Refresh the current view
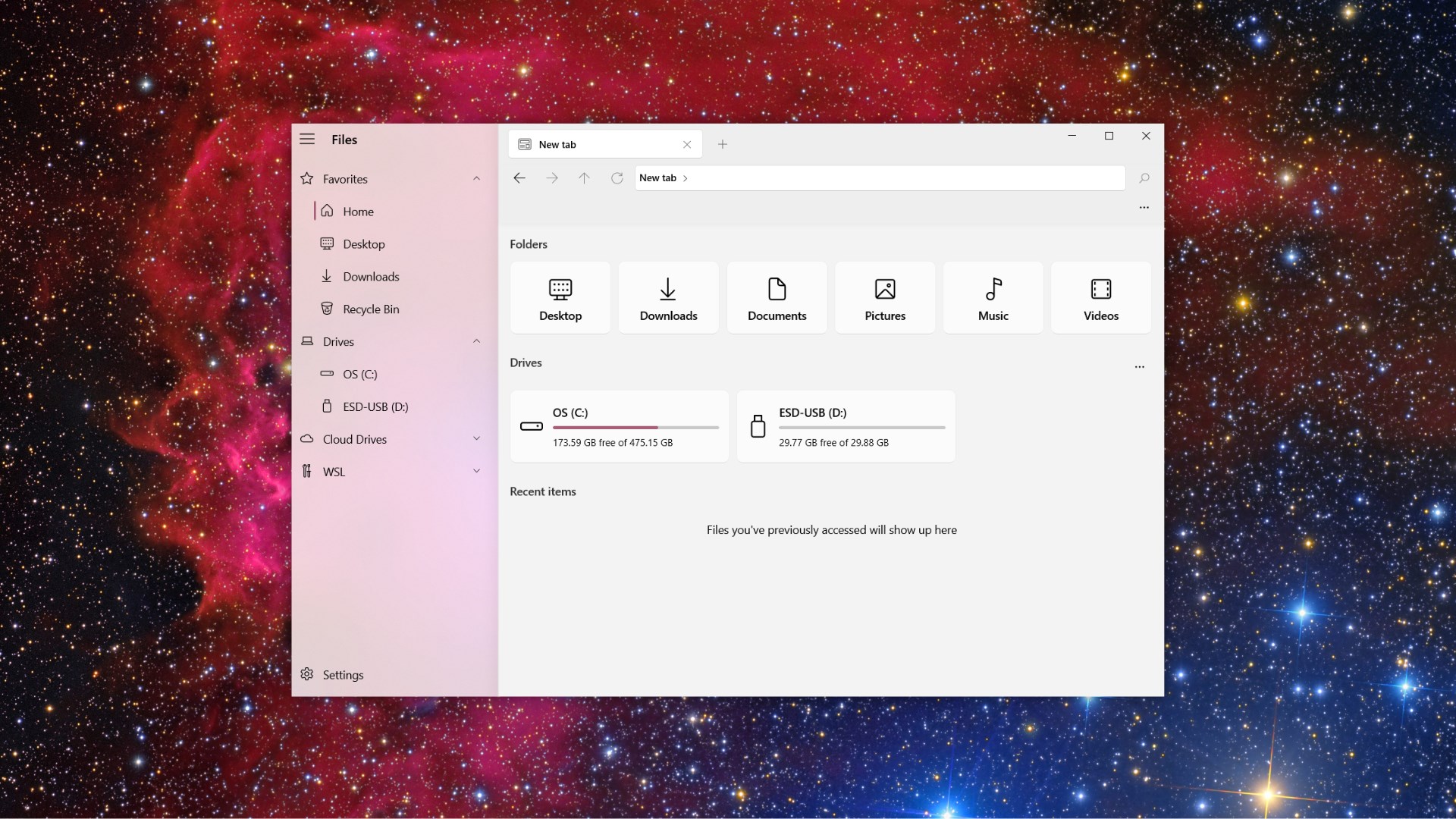 click(617, 177)
